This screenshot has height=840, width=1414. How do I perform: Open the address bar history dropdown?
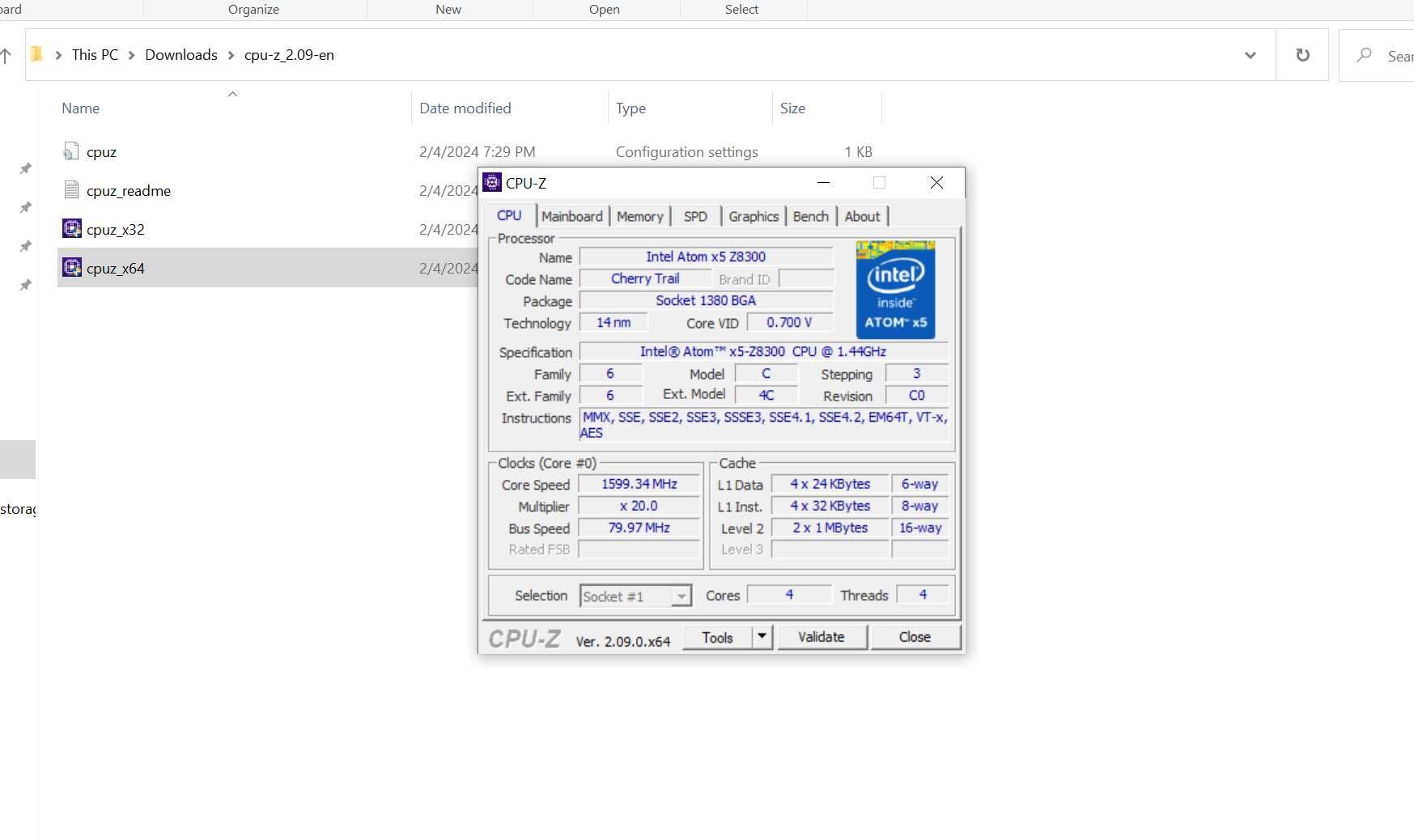pos(1251,55)
